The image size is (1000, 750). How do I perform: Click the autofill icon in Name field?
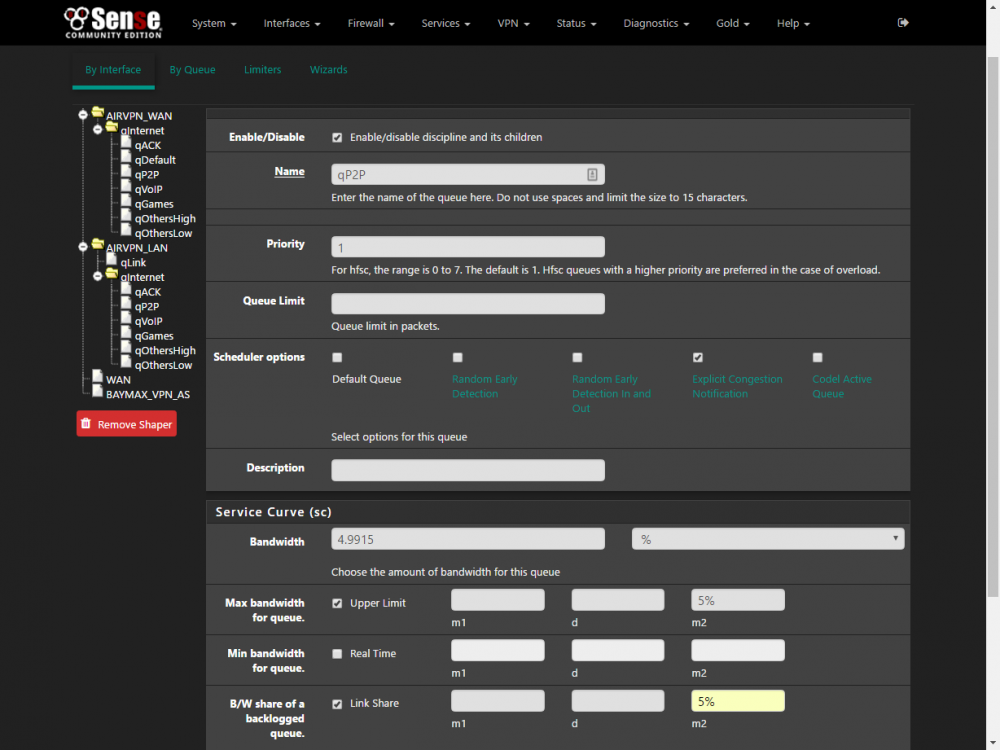(592, 175)
